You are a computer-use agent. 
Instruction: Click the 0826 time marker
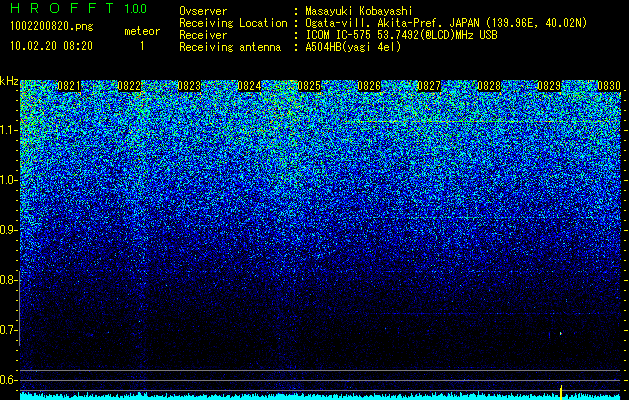pyautogui.click(x=369, y=86)
